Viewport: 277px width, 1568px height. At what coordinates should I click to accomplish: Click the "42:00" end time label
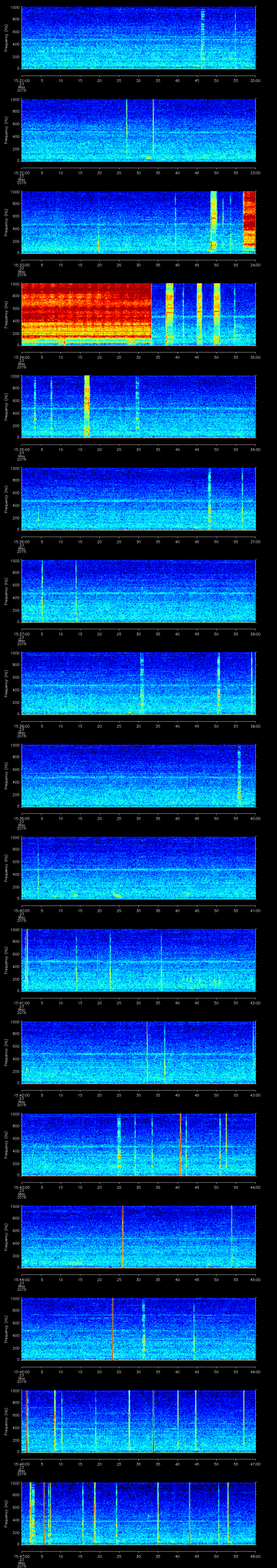tap(255, 1003)
